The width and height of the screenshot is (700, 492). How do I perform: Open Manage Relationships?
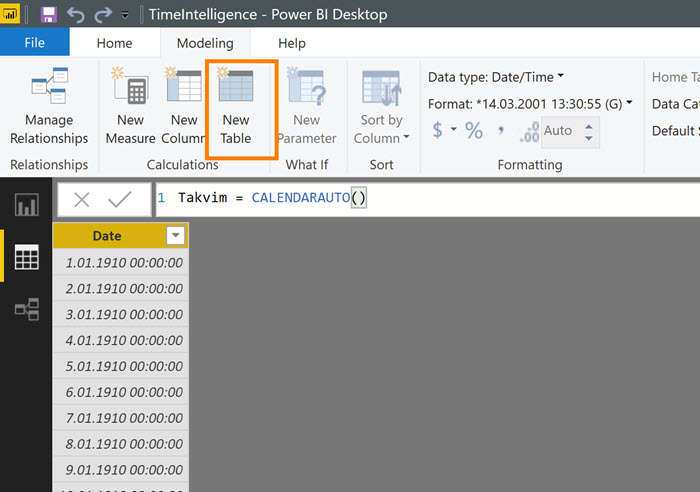49,106
